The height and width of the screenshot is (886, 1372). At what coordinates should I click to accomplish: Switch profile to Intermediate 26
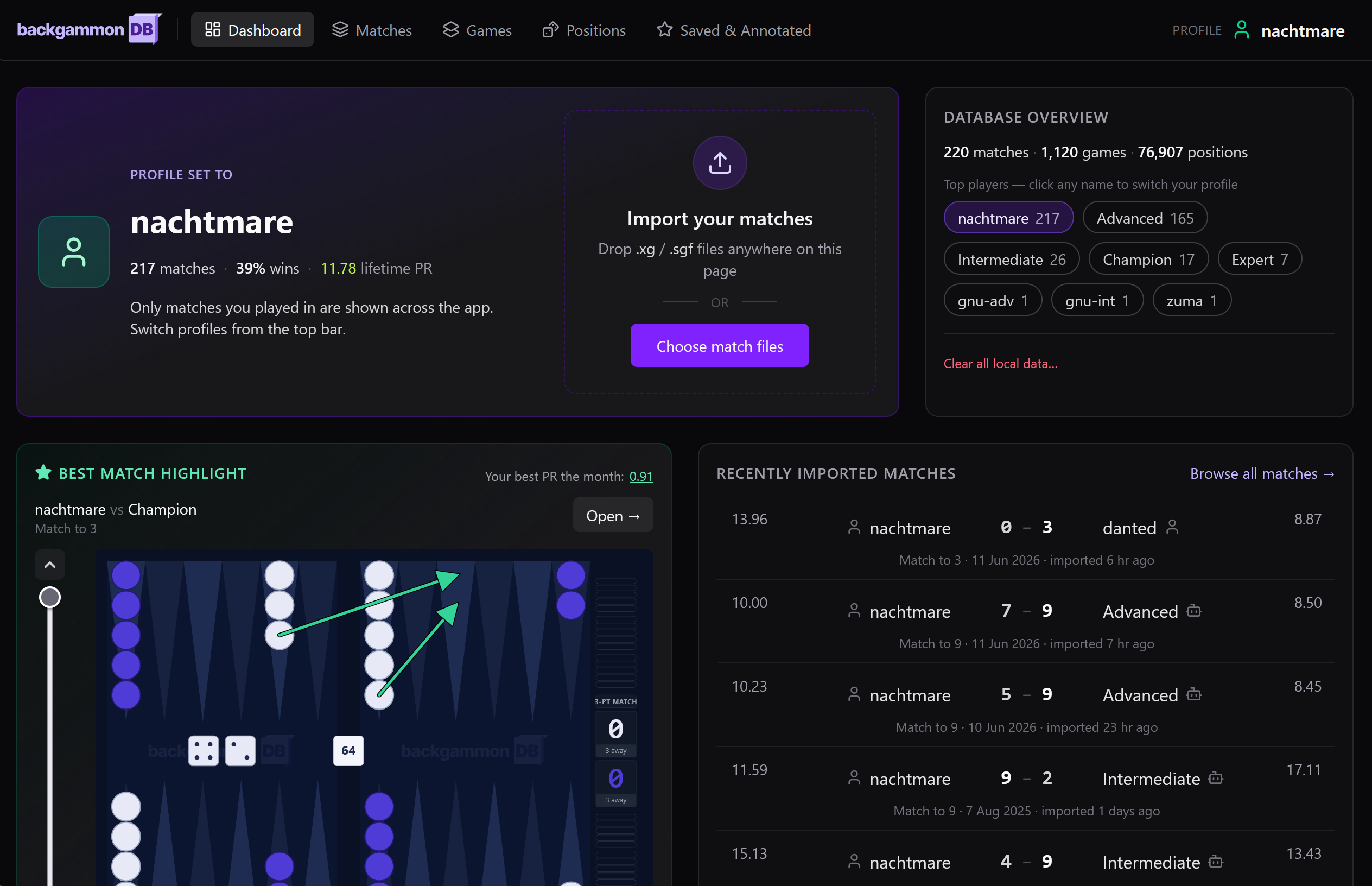[x=1011, y=260]
